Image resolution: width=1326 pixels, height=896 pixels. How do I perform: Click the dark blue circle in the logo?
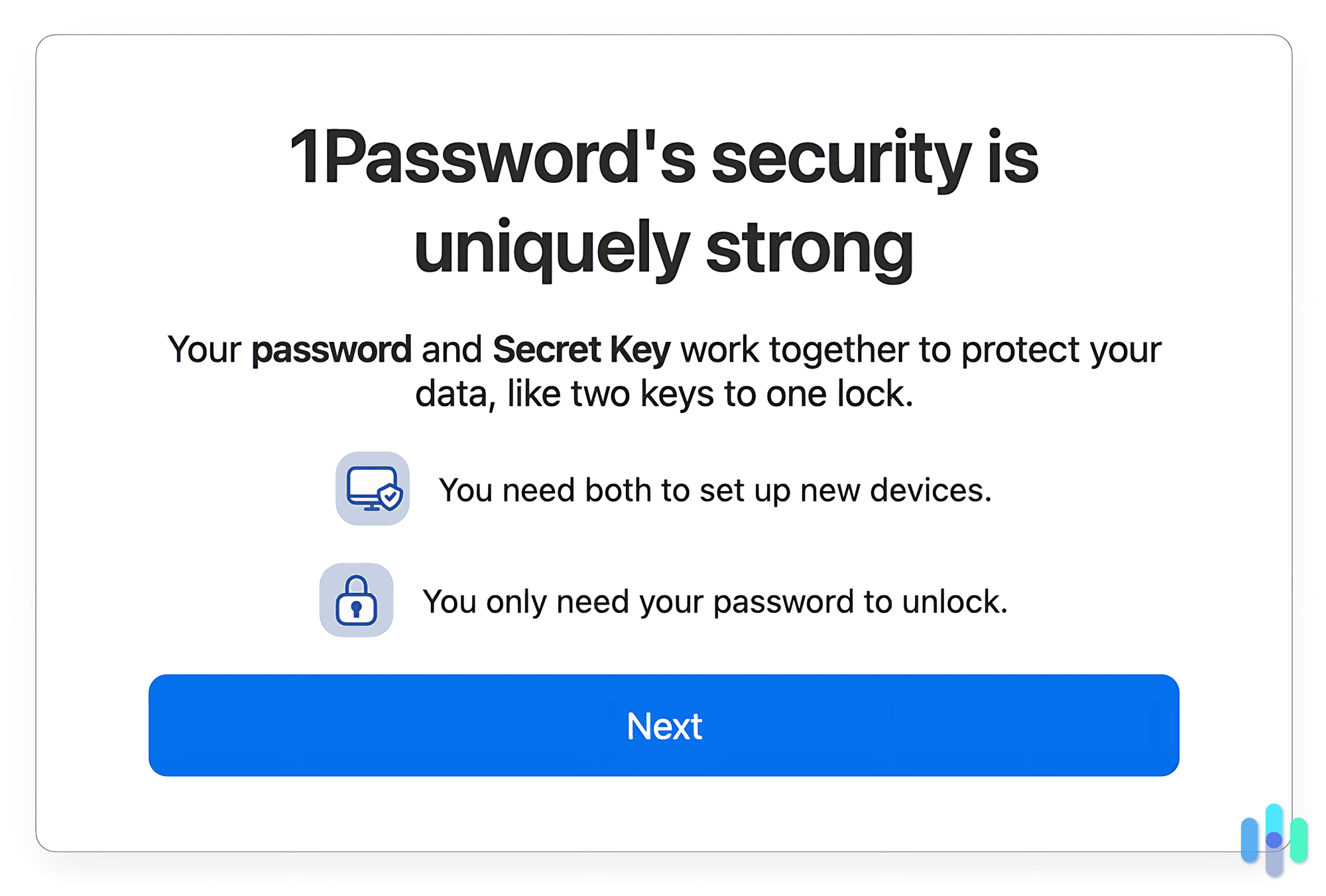(x=1273, y=838)
